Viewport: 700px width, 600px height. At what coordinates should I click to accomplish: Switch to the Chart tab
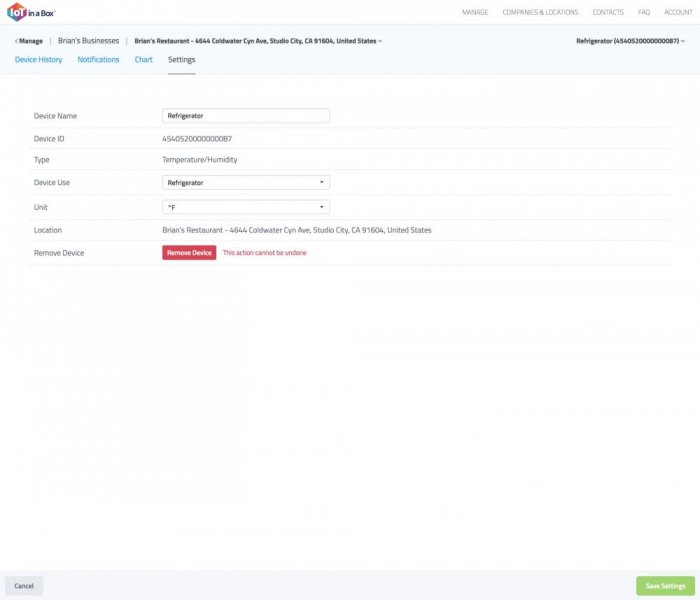(x=143, y=60)
